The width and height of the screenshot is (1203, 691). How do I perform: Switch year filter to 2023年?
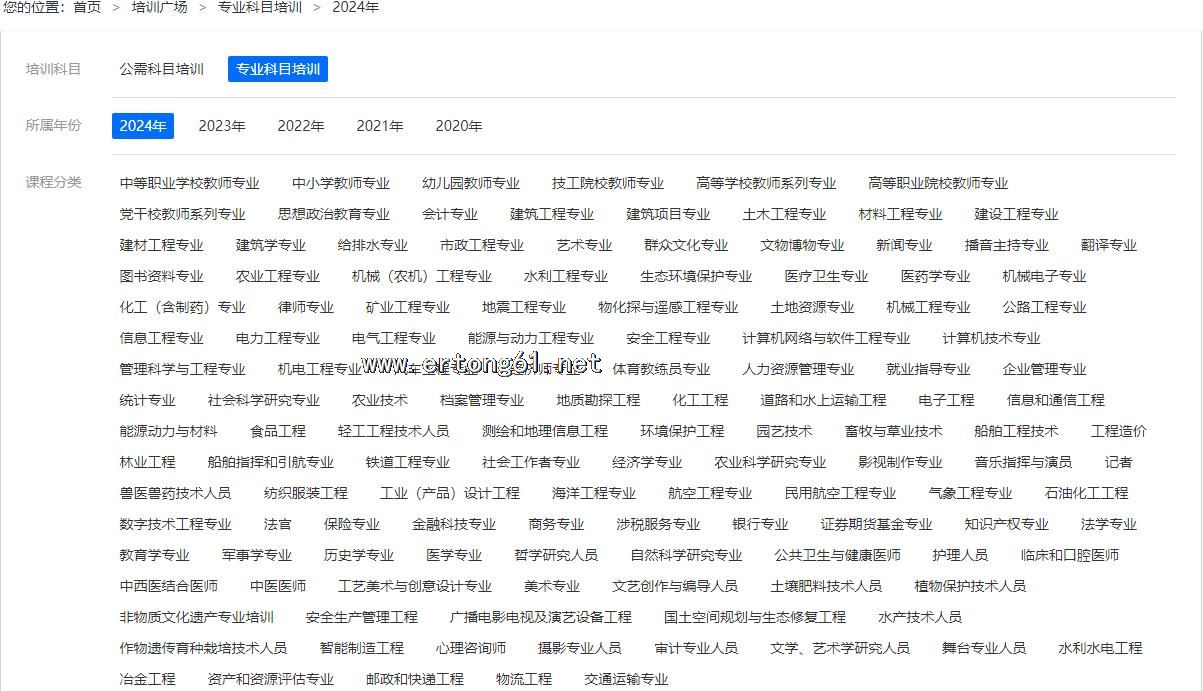[x=222, y=126]
